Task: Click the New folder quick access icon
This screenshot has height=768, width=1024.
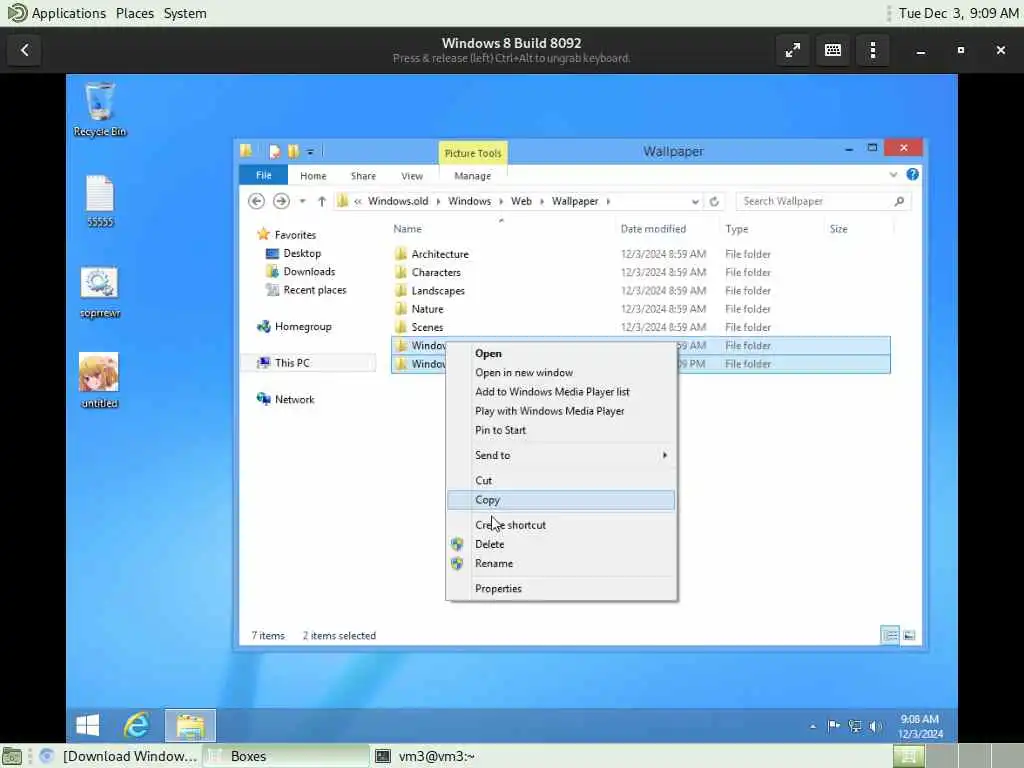Action: click(293, 152)
